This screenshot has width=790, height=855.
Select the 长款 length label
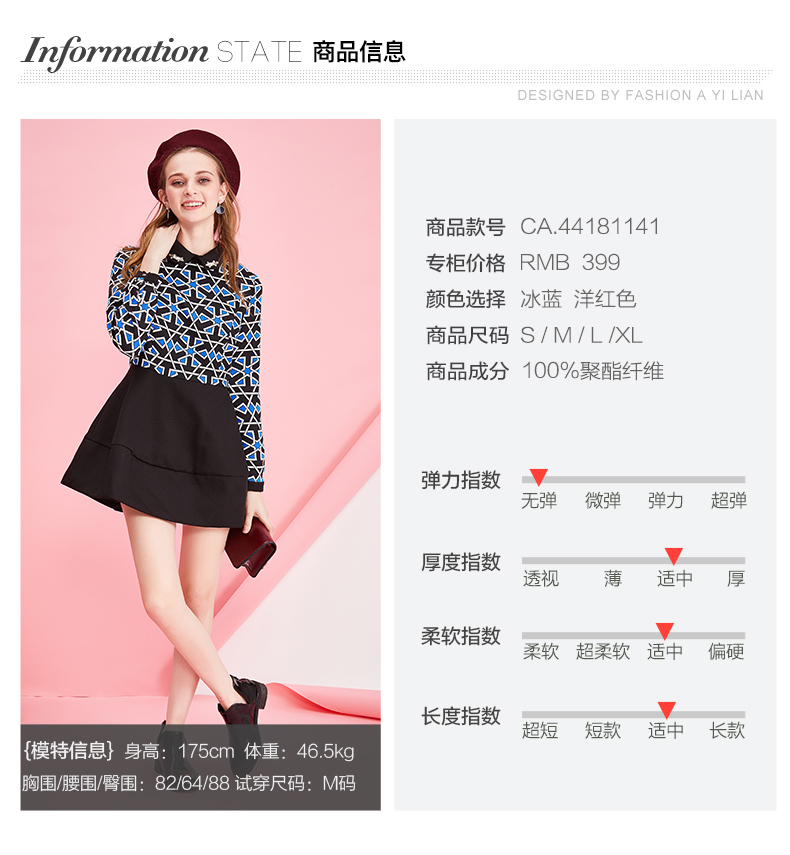click(x=727, y=730)
